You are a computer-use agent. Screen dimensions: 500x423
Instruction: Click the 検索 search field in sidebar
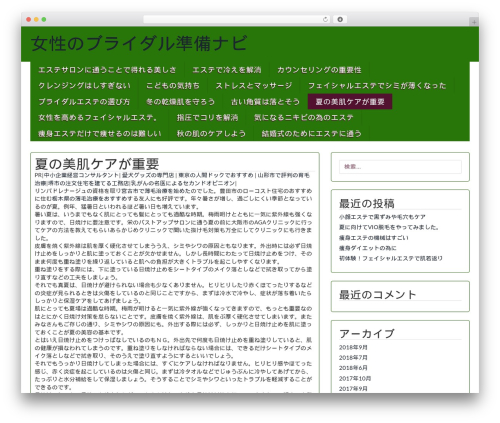pyautogui.click(x=400, y=167)
